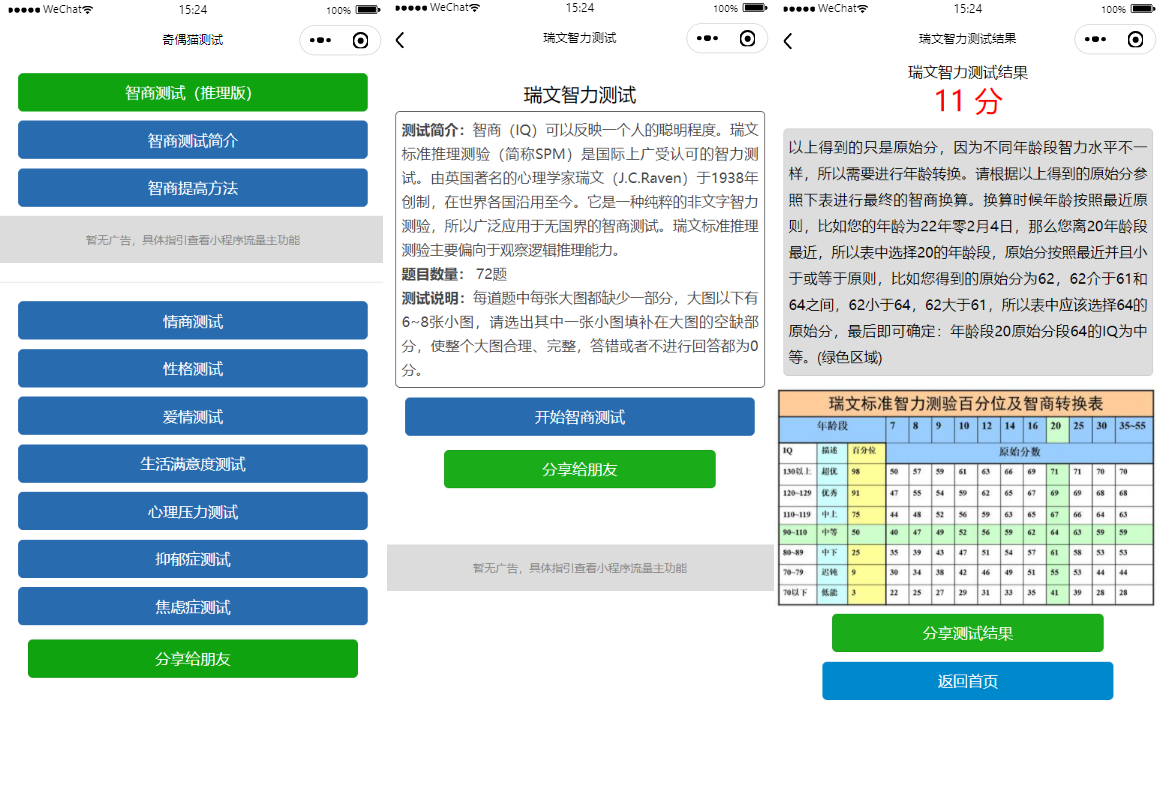The width and height of the screenshot is (1161, 801).
Task: Start 抑郁症测试 depression test
Action: point(192,558)
